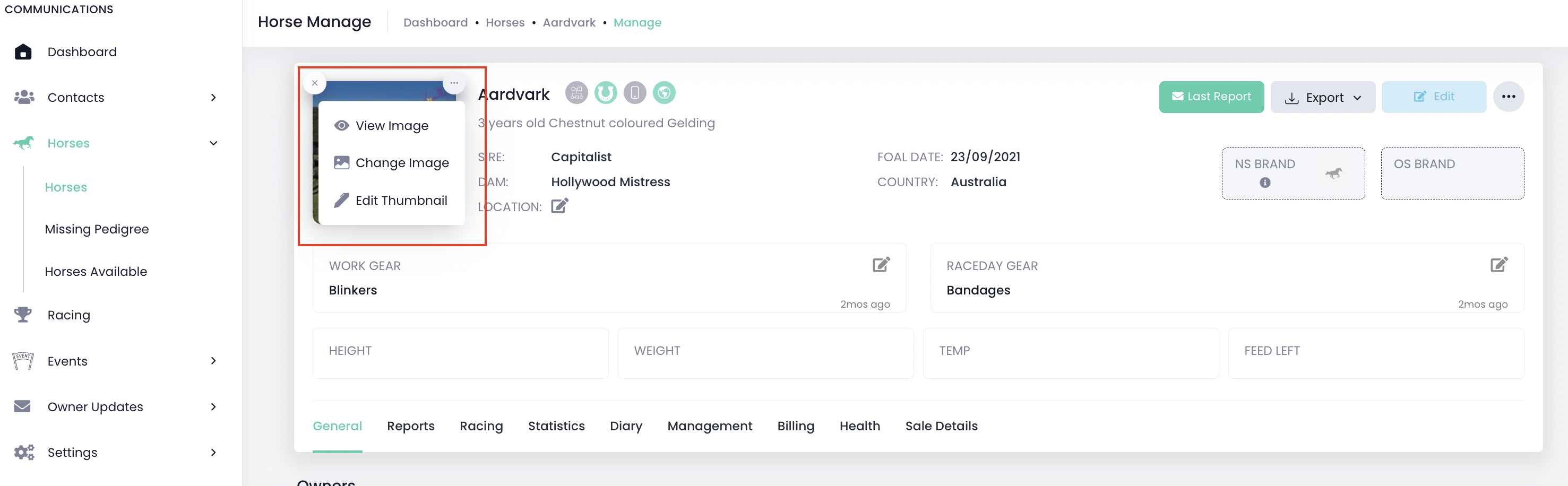Image resolution: width=1568 pixels, height=486 pixels.
Task: Choose Change Image in the popup menu
Action: click(401, 163)
